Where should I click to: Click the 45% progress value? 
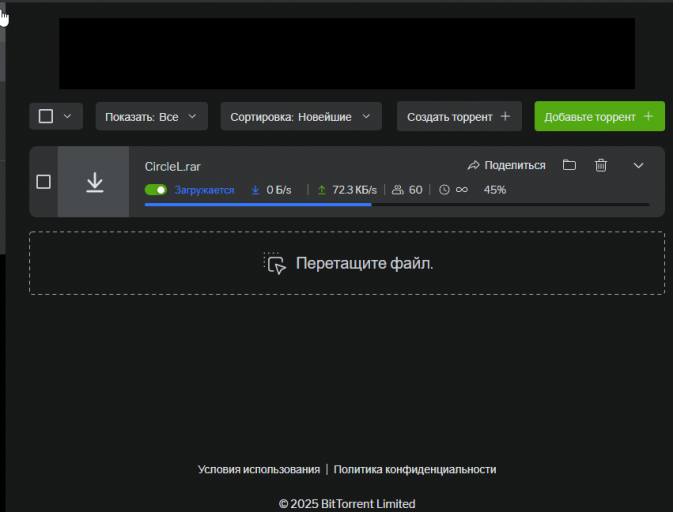click(495, 190)
